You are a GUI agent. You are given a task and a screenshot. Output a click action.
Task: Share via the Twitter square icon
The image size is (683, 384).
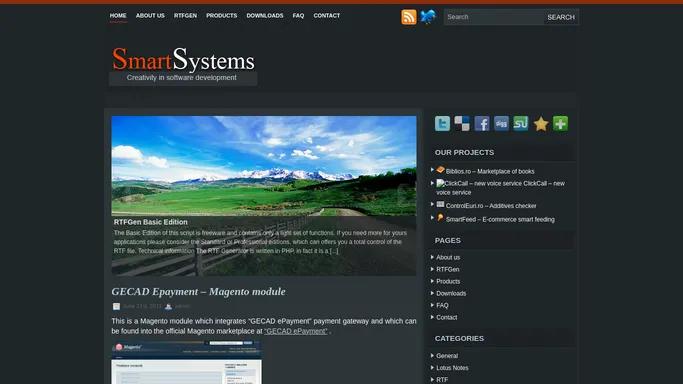click(x=443, y=124)
